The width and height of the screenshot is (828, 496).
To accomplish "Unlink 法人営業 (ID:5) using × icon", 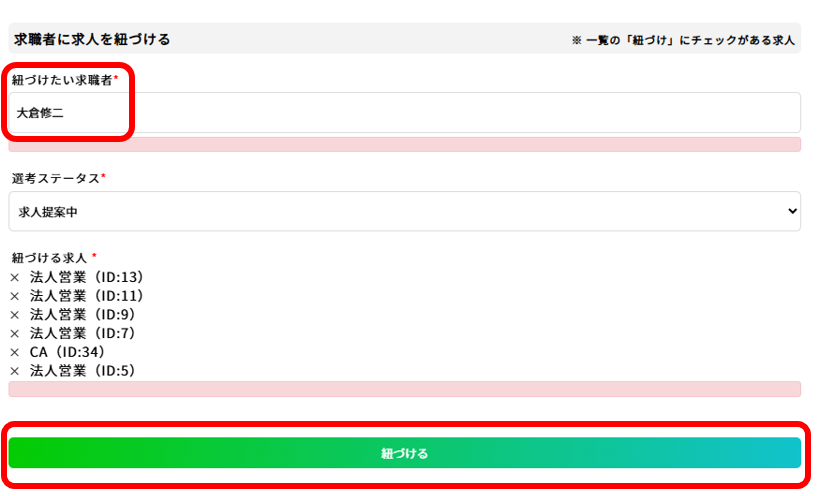I will [15, 371].
